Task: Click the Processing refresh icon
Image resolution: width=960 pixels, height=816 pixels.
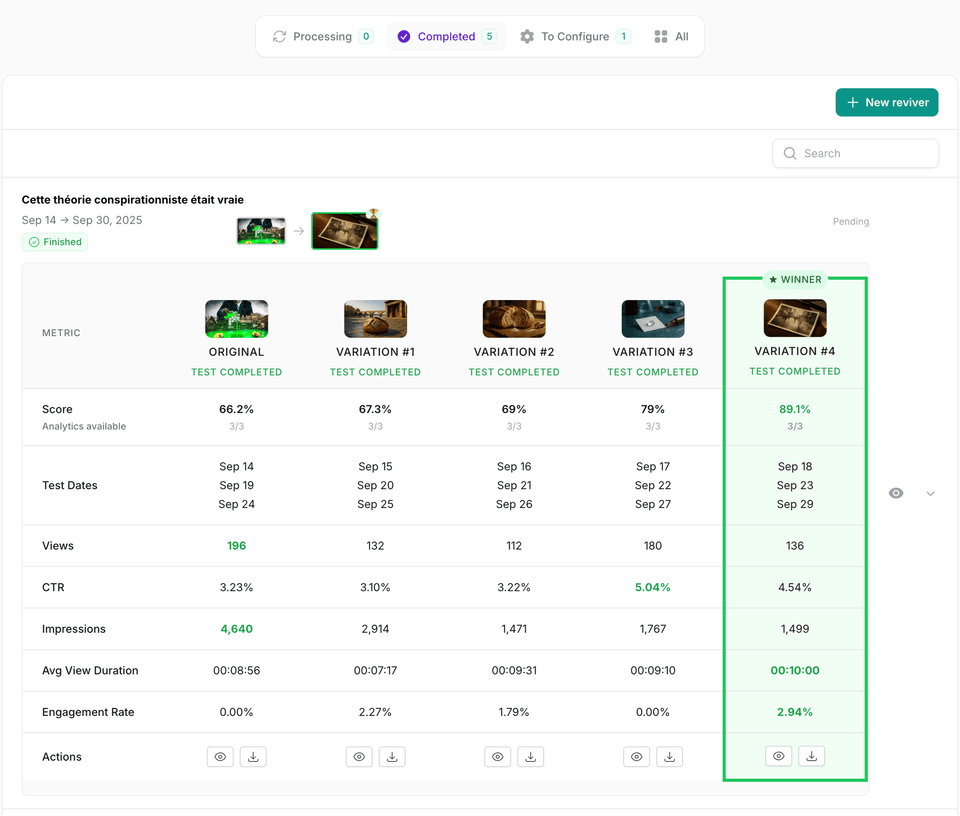Action: [280, 35]
